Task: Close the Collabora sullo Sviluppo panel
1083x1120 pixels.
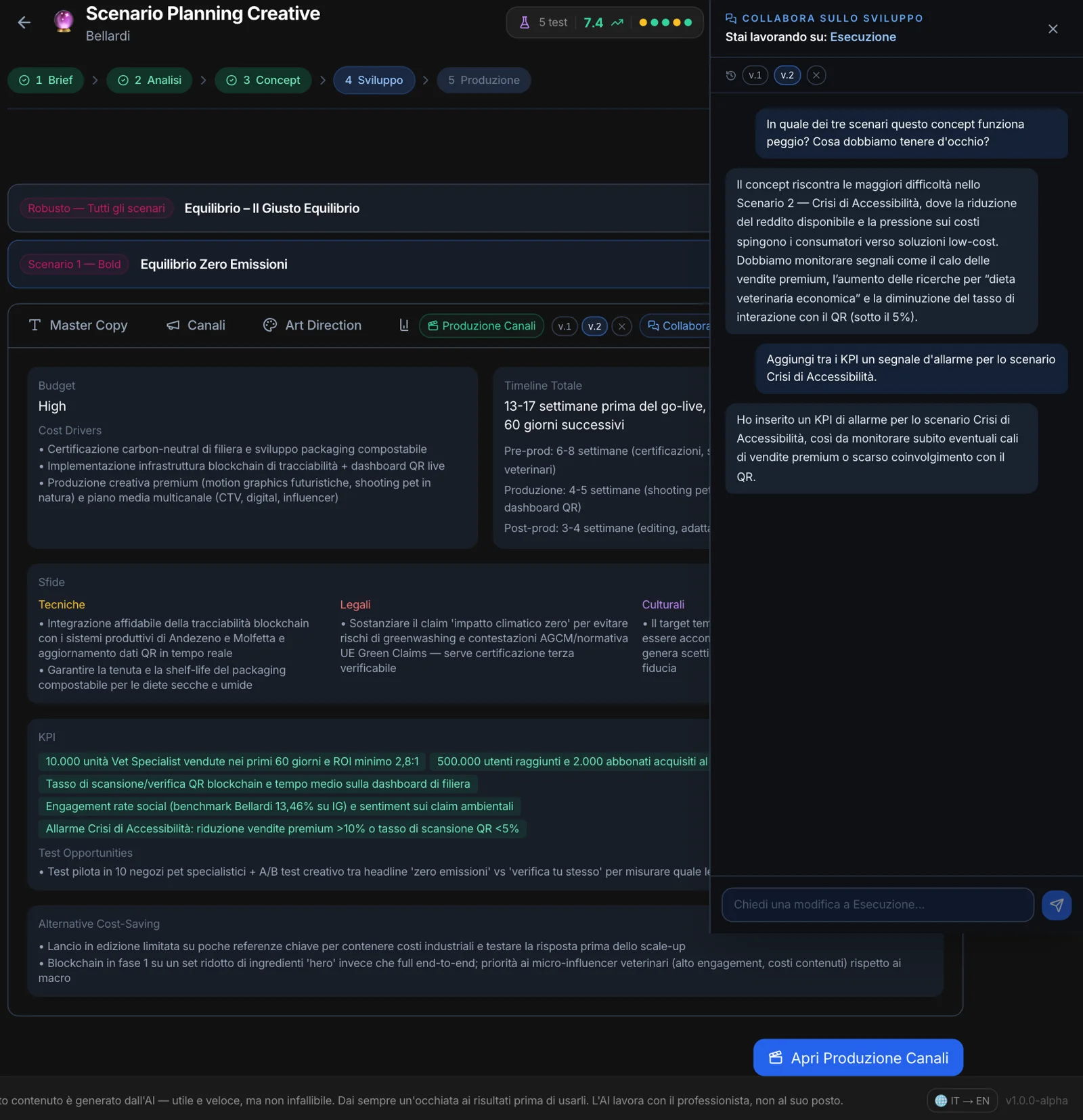Action: click(x=1053, y=28)
